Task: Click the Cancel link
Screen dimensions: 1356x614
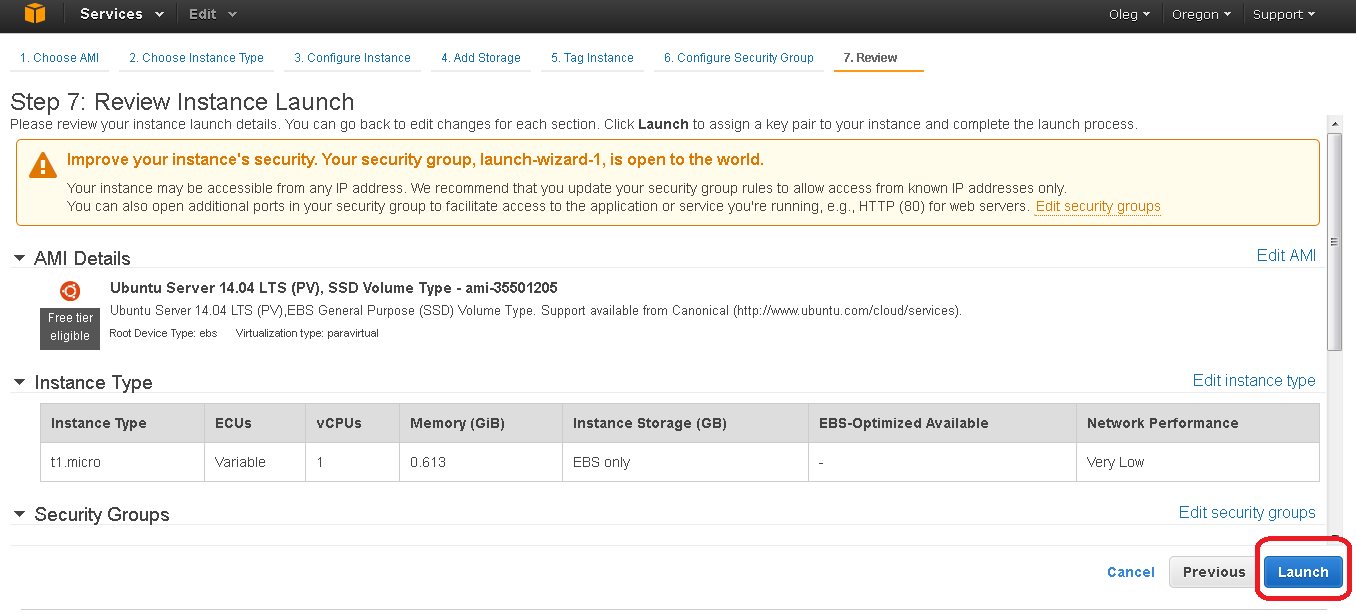Action: (x=1131, y=572)
